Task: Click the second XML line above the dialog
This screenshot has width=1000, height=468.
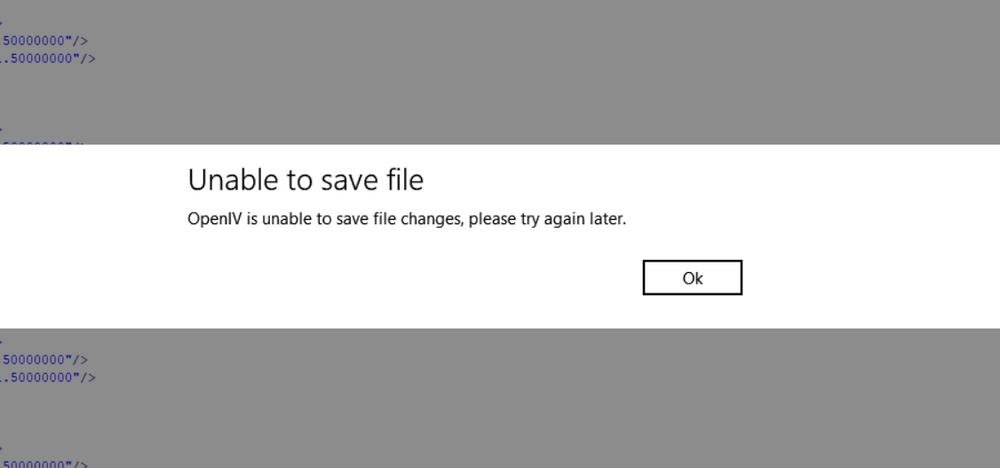Action: (x=50, y=58)
